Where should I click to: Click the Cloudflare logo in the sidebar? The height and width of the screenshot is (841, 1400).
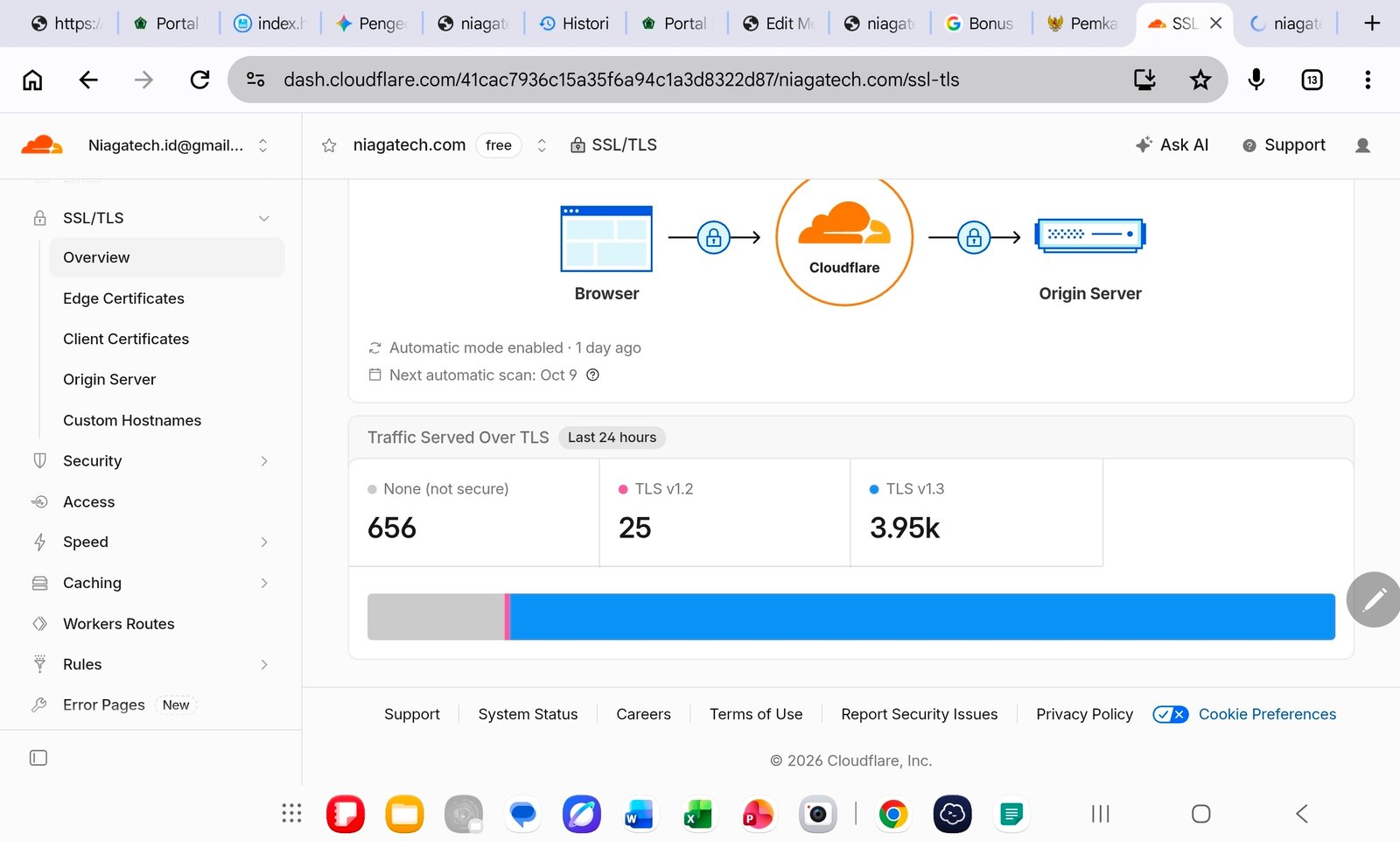pyautogui.click(x=42, y=145)
